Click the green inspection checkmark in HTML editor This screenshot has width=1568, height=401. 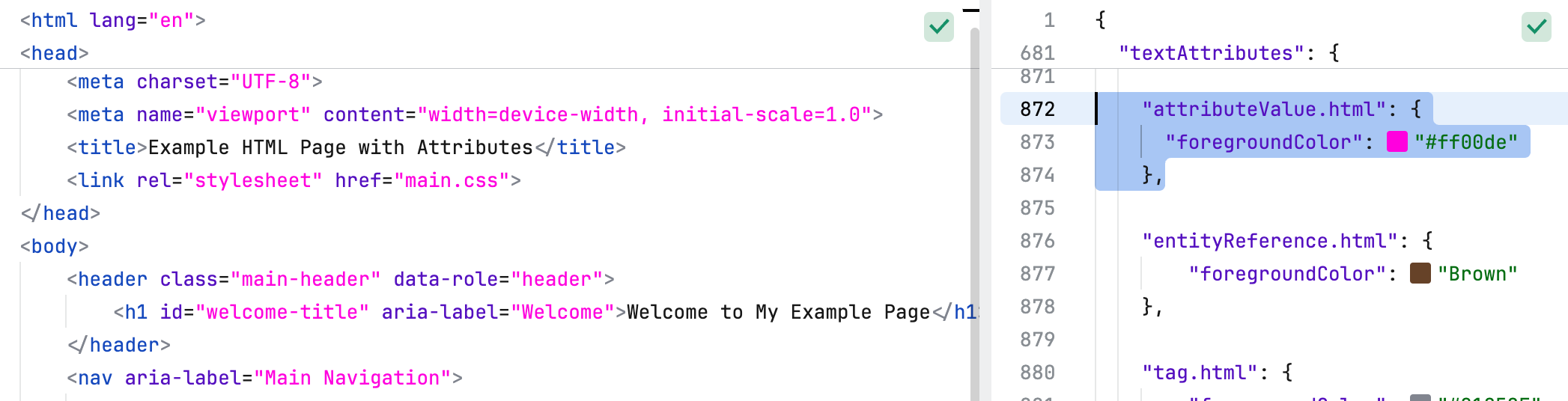938,28
